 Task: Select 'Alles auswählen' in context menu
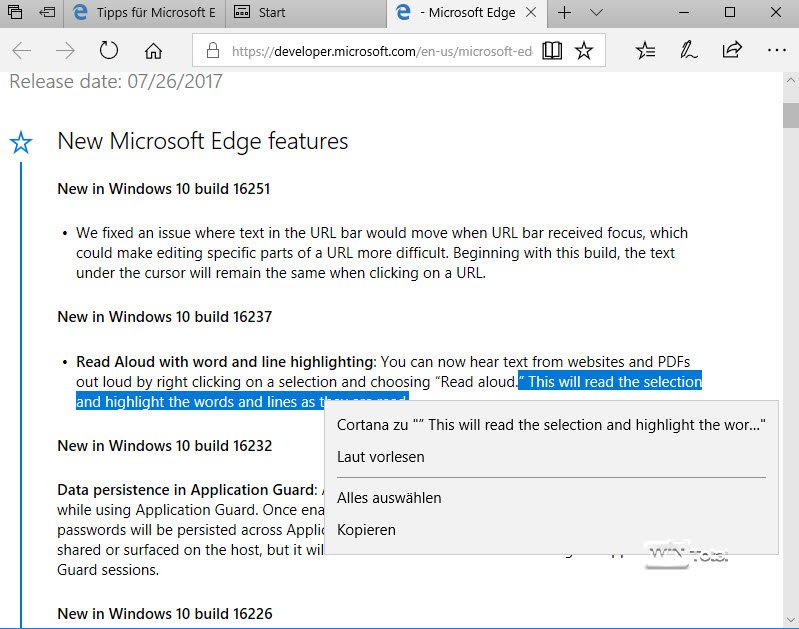389,498
